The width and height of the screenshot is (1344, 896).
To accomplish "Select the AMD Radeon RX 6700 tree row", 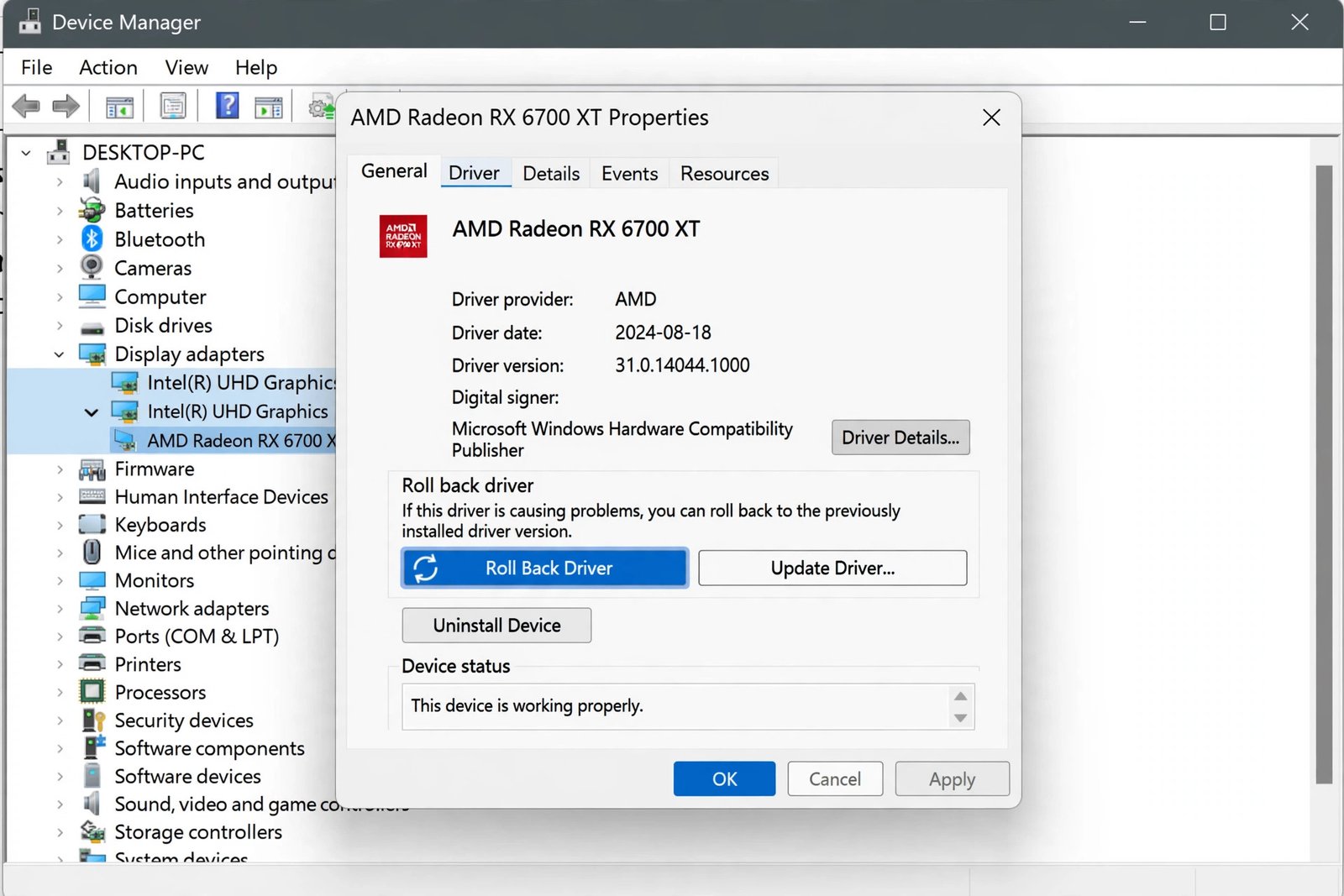I will click(223, 440).
